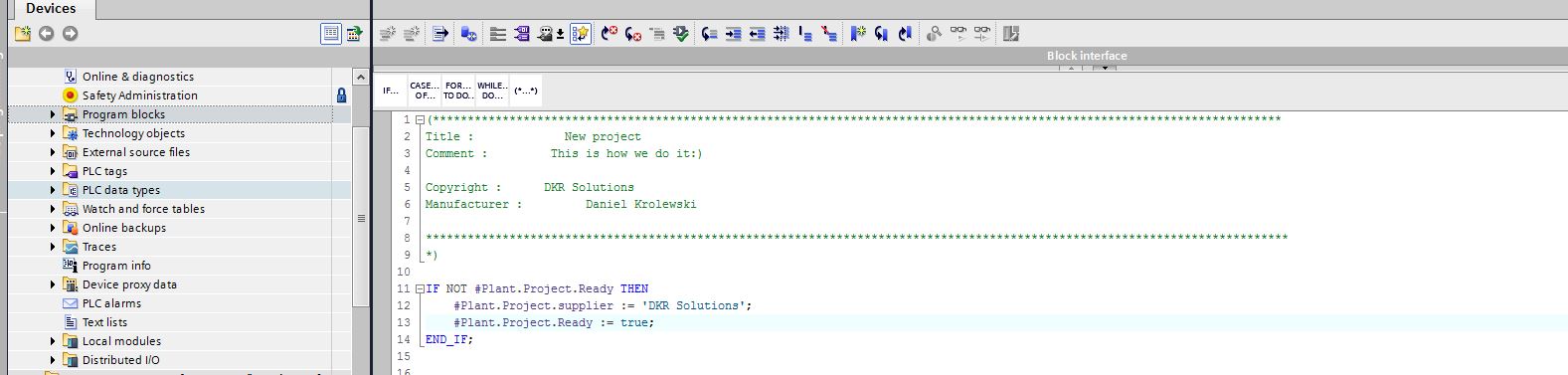Go forward with the right arrow in Devices panel
The height and width of the screenshot is (375, 1568).
coord(70,34)
